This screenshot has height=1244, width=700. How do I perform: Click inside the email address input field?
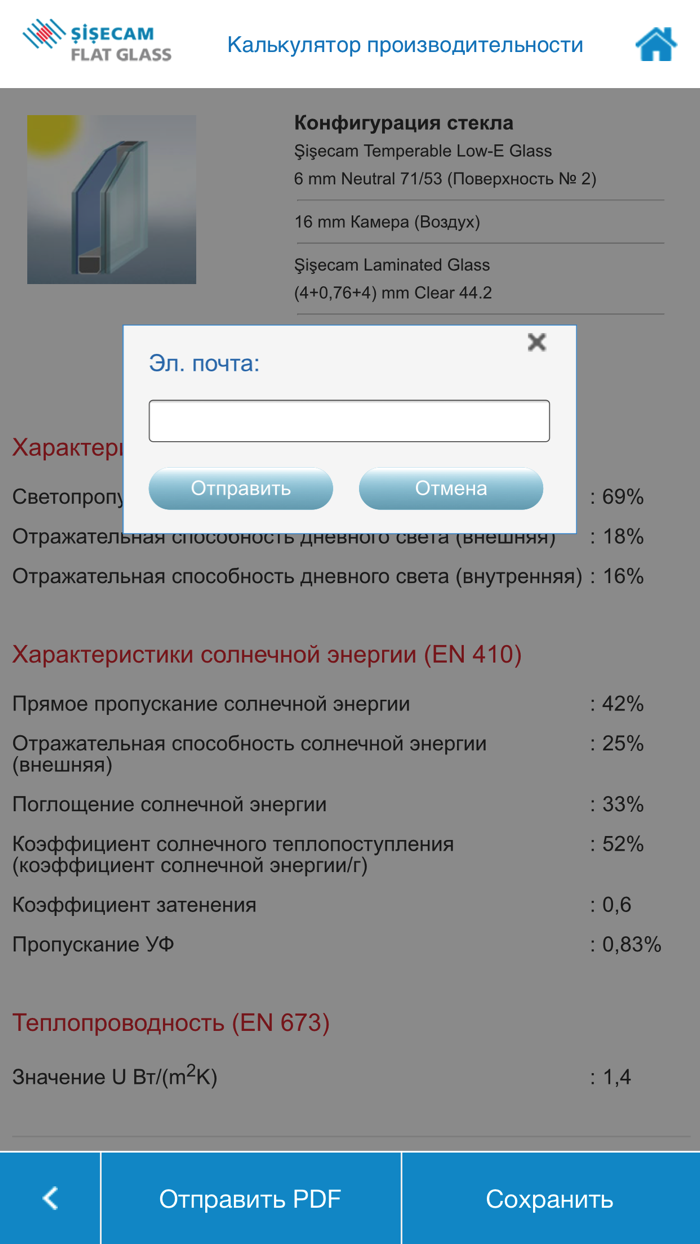click(348, 420)
